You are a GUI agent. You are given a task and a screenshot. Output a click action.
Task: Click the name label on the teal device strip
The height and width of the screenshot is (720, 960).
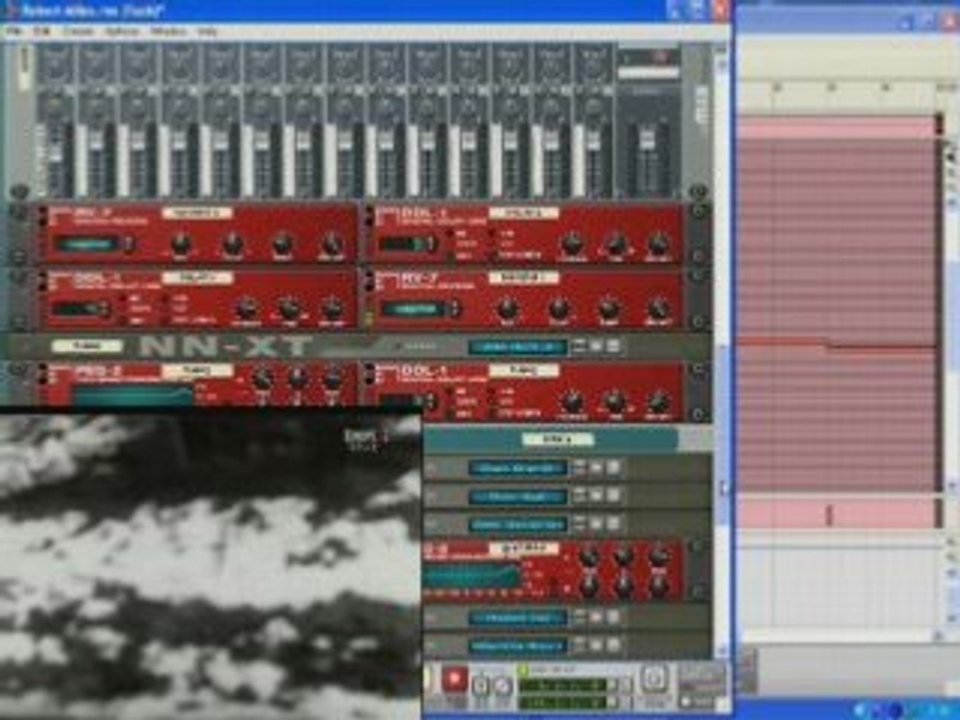click(x=558, y=440)
